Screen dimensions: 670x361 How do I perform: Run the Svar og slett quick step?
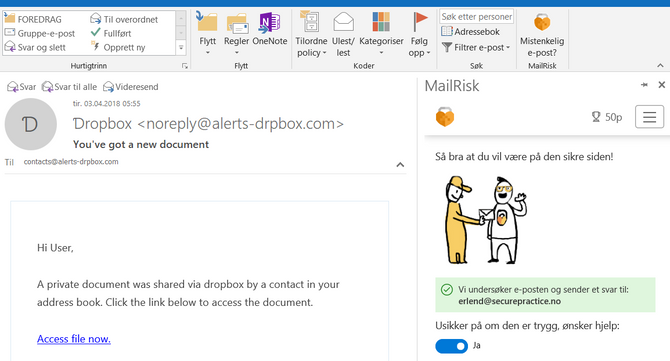(35, 47)
